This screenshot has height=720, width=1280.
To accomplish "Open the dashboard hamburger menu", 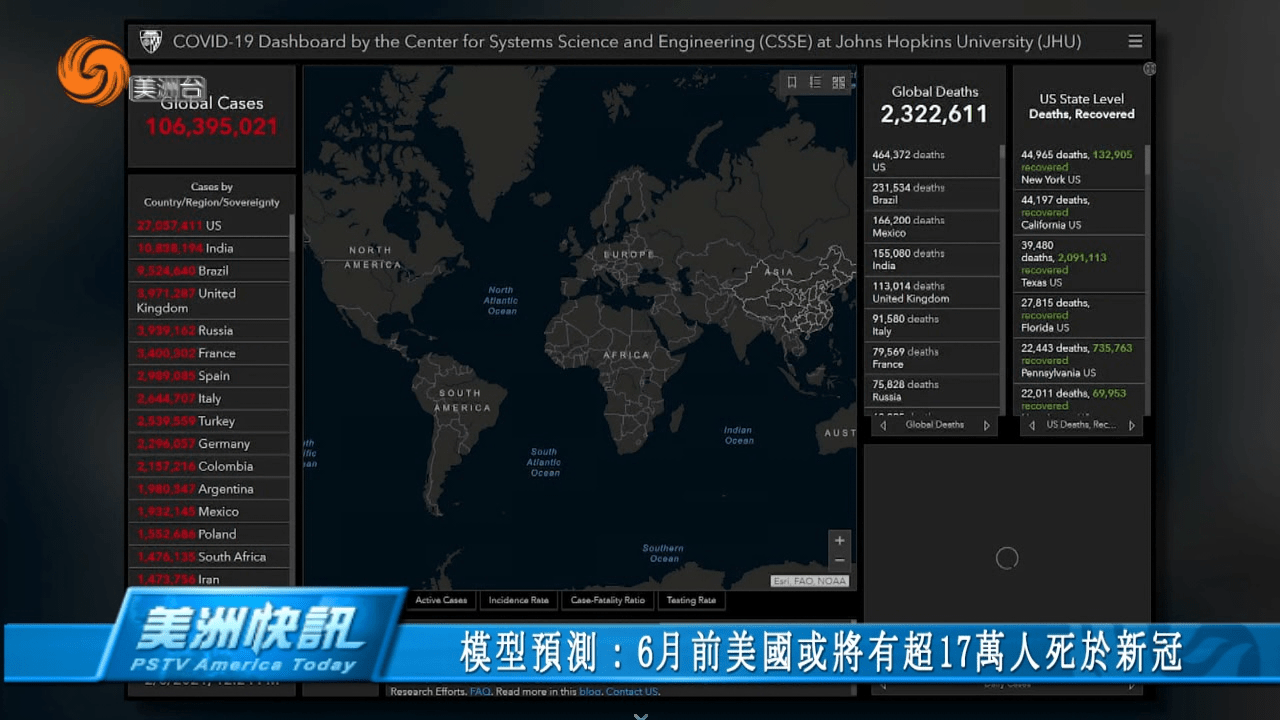I will click(x=1135, y=42).
